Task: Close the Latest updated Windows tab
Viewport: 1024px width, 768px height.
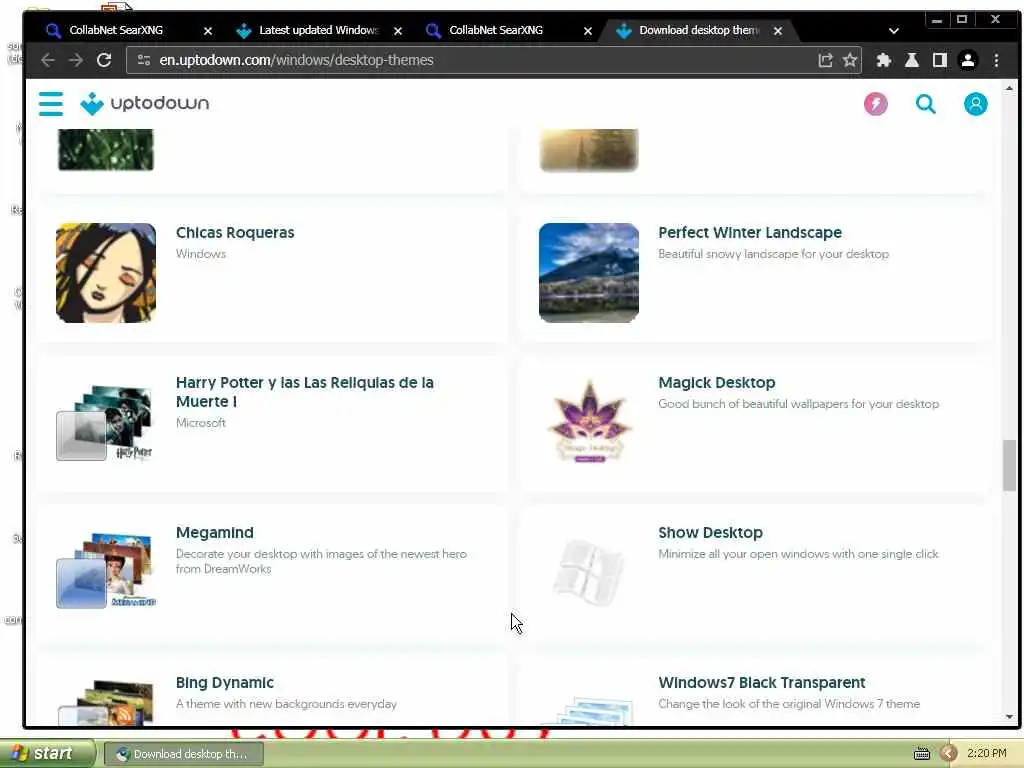Action: point(398,31)
